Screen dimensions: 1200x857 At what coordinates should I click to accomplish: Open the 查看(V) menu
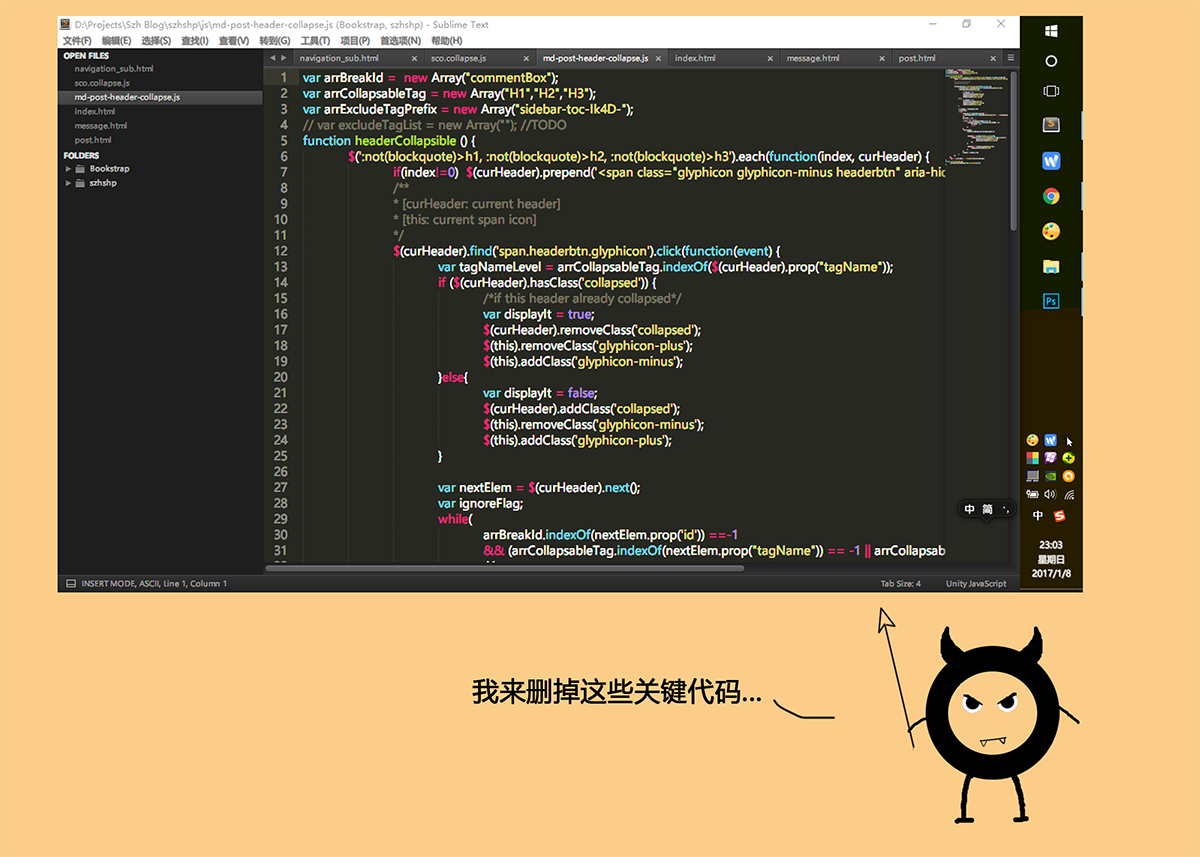[234, 41]
